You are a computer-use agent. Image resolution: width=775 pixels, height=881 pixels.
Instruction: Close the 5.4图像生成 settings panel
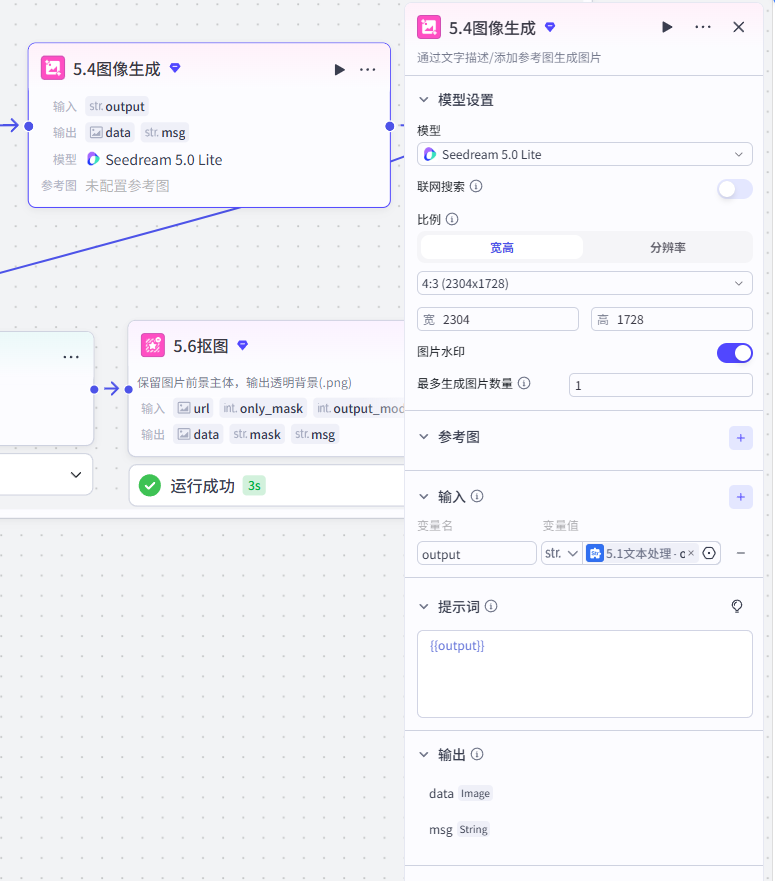[738, 27]
